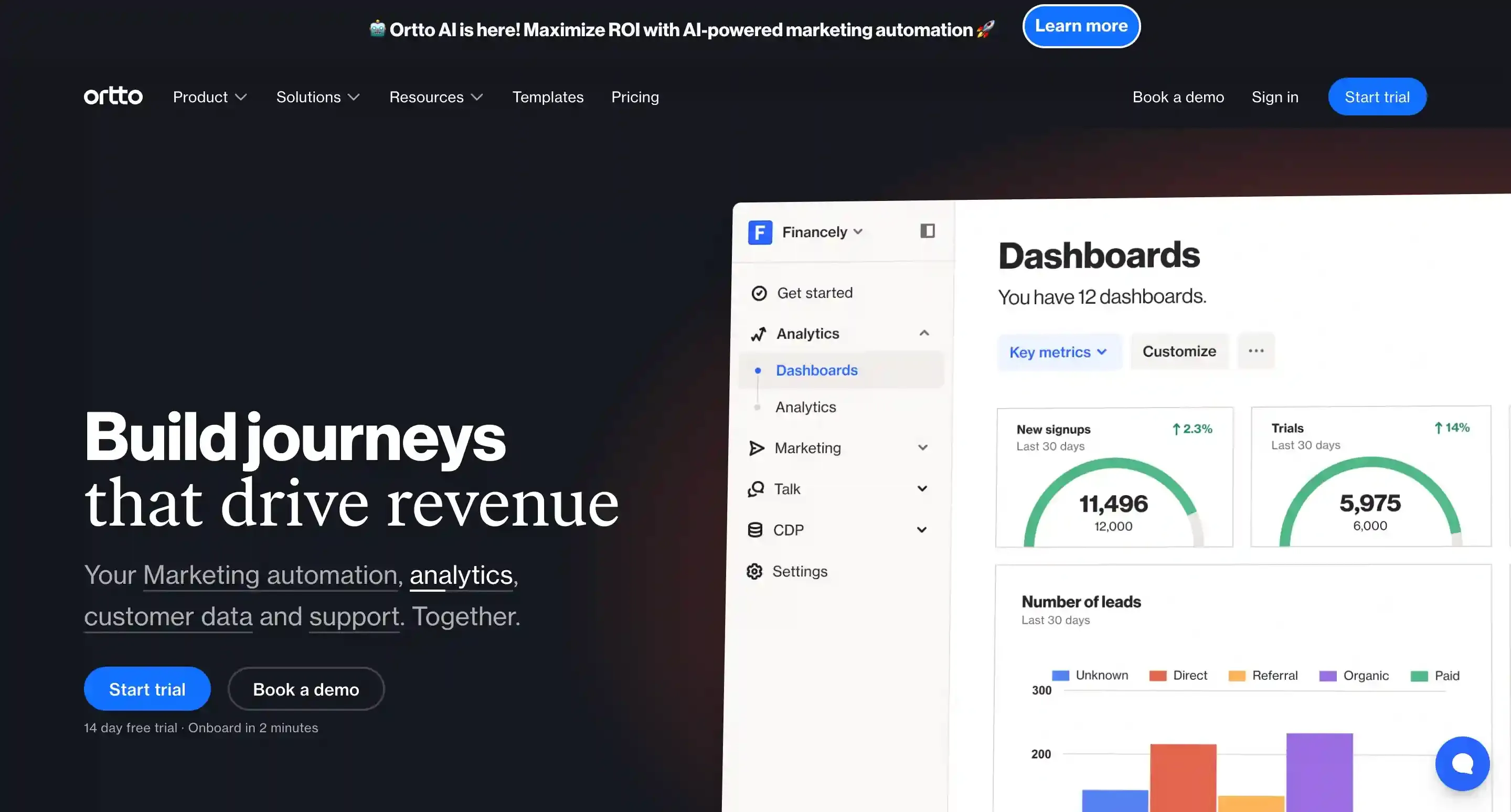Screen dimensions: 1511x812
Task: Select Analytics sub-item under Dashboards
Action: click(805, 407)
